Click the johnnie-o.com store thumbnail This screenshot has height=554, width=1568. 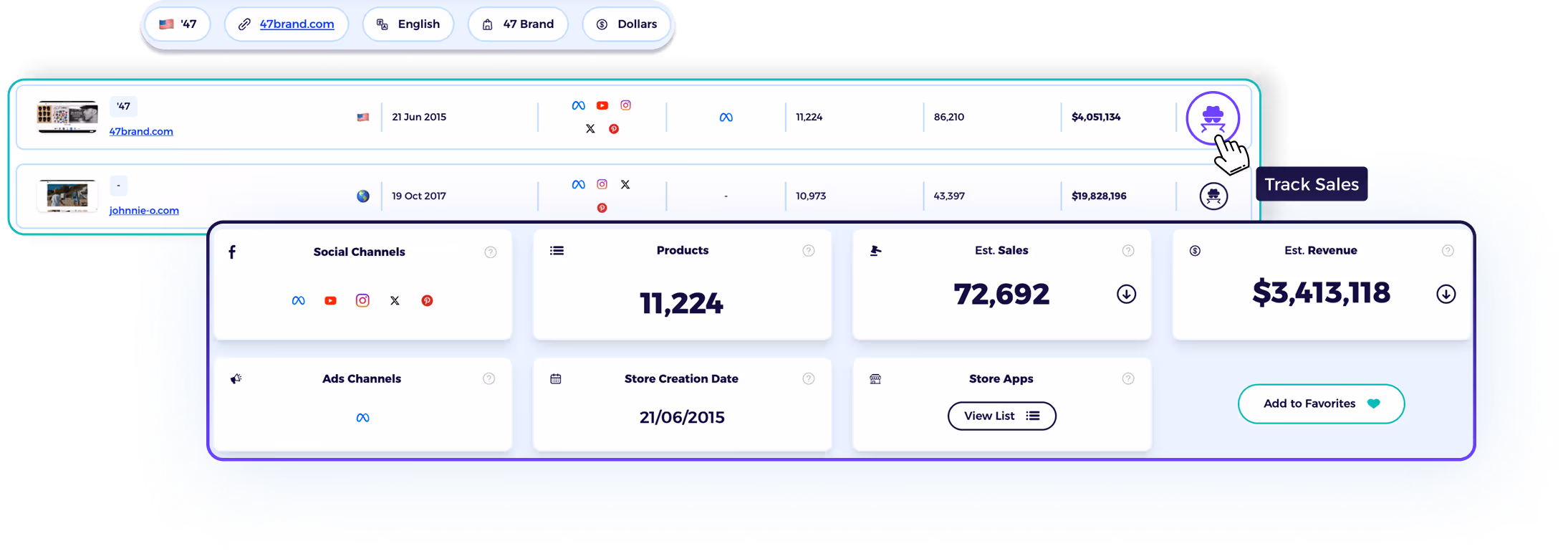pyautogui.click(x=67, y=196)
